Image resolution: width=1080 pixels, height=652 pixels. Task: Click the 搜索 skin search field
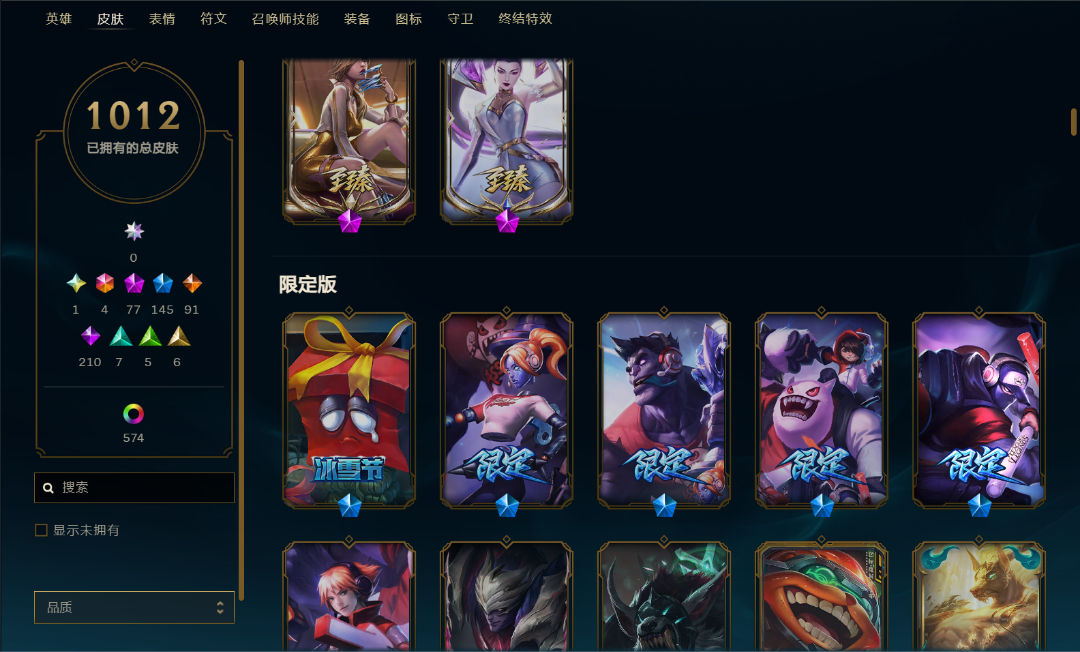[134, 487]
